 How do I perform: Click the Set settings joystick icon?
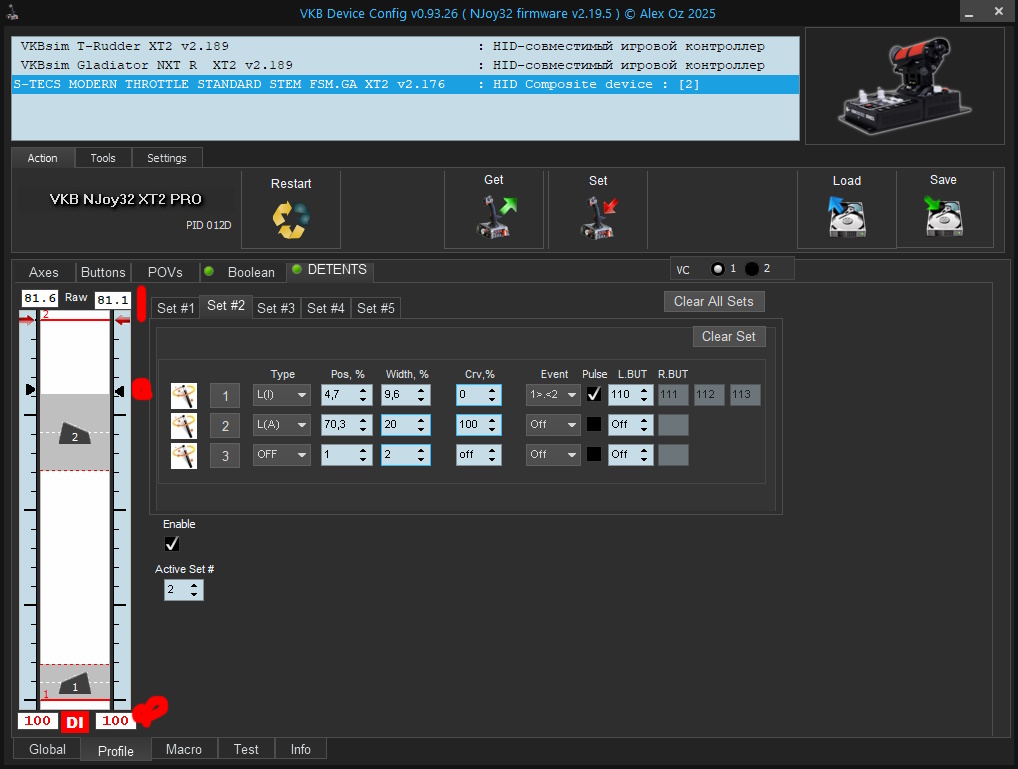598,217
